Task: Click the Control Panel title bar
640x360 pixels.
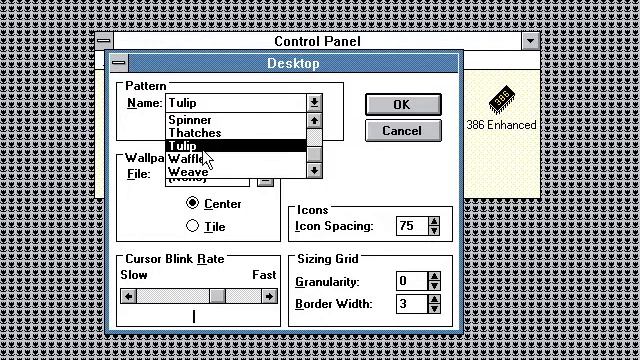Action: pyautogui.click(x=317, y=41)
